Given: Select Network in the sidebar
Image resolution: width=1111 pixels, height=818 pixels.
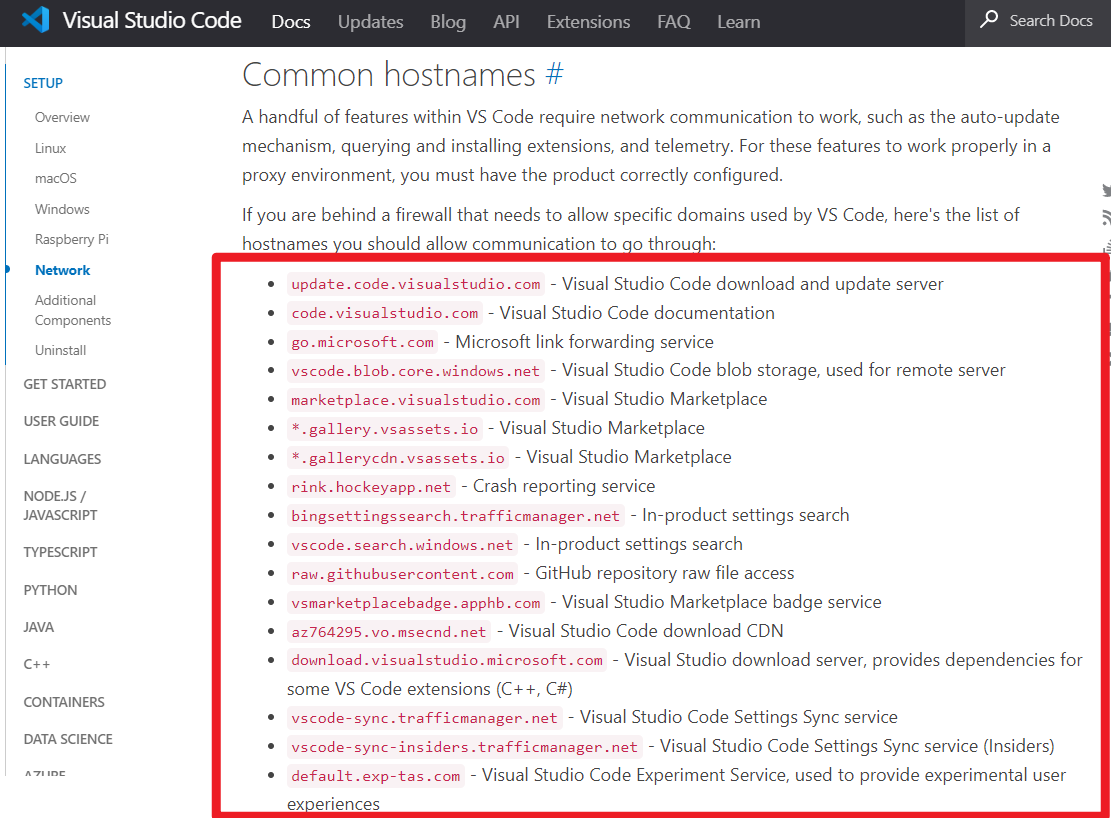Looking at the screenshot, I should pyautogui.click(x=62, y=270).
